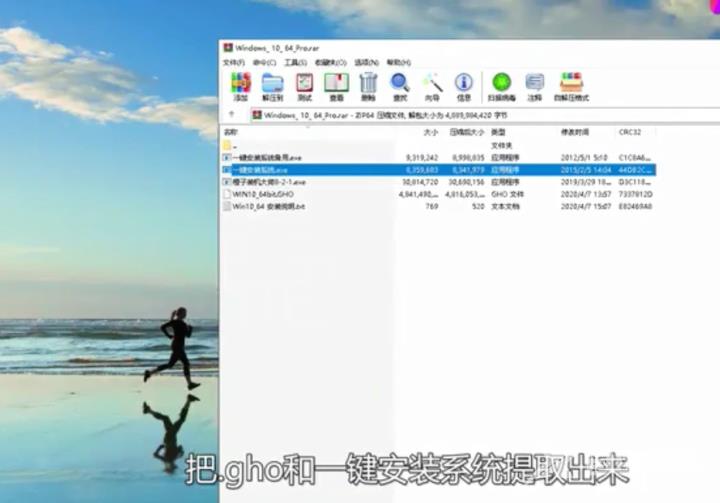Screen dimensions: 720x503
Task: Select the Win10_64 安装说明.txt file
Action: coord(439,207)
